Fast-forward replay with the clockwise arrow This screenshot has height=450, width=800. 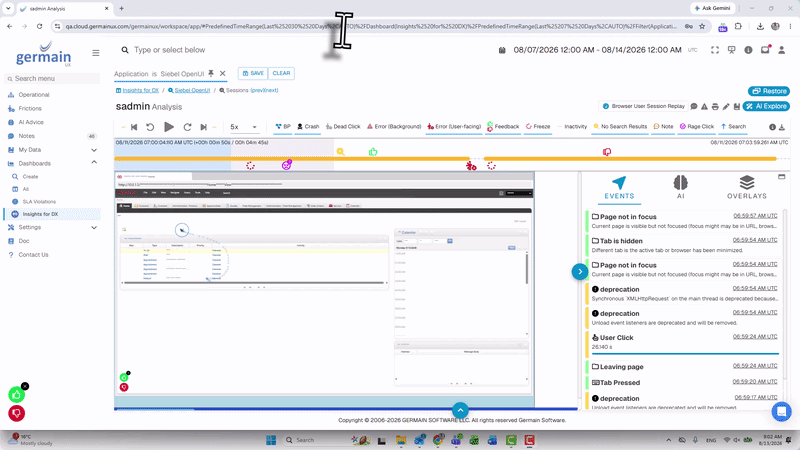click(187, 127)
